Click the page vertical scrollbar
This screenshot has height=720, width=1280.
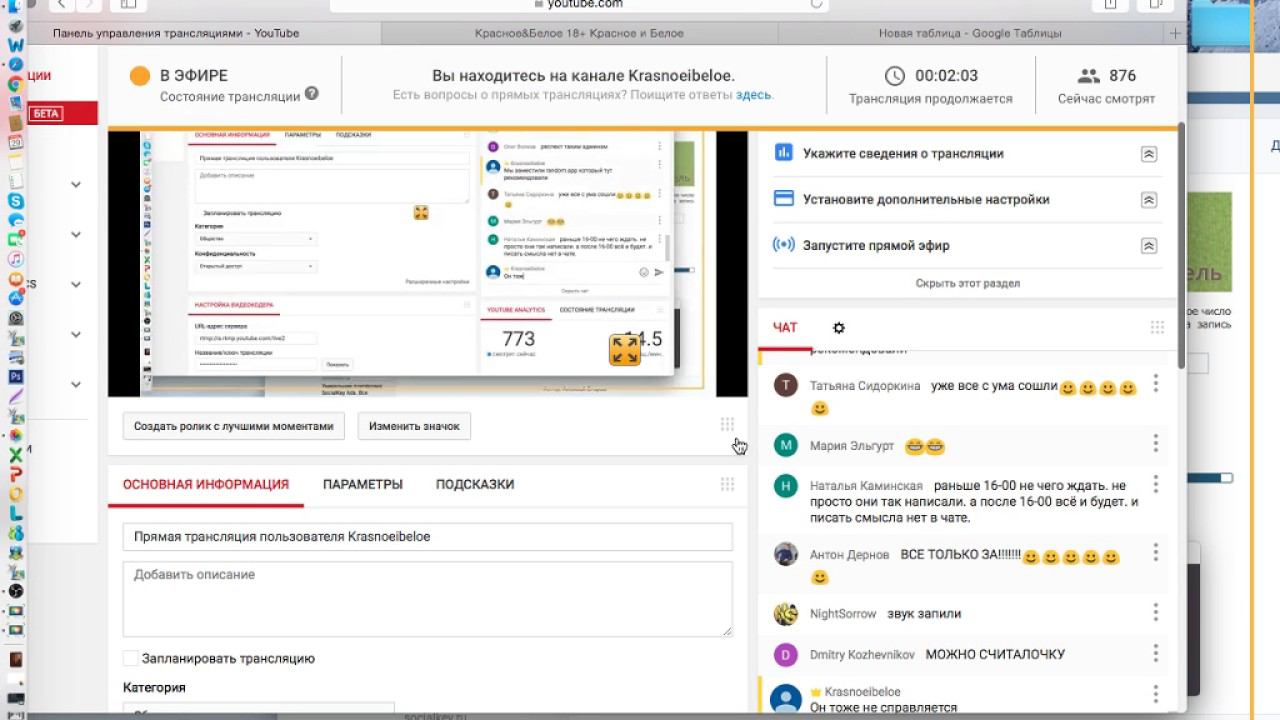(x=1182, y=244)
